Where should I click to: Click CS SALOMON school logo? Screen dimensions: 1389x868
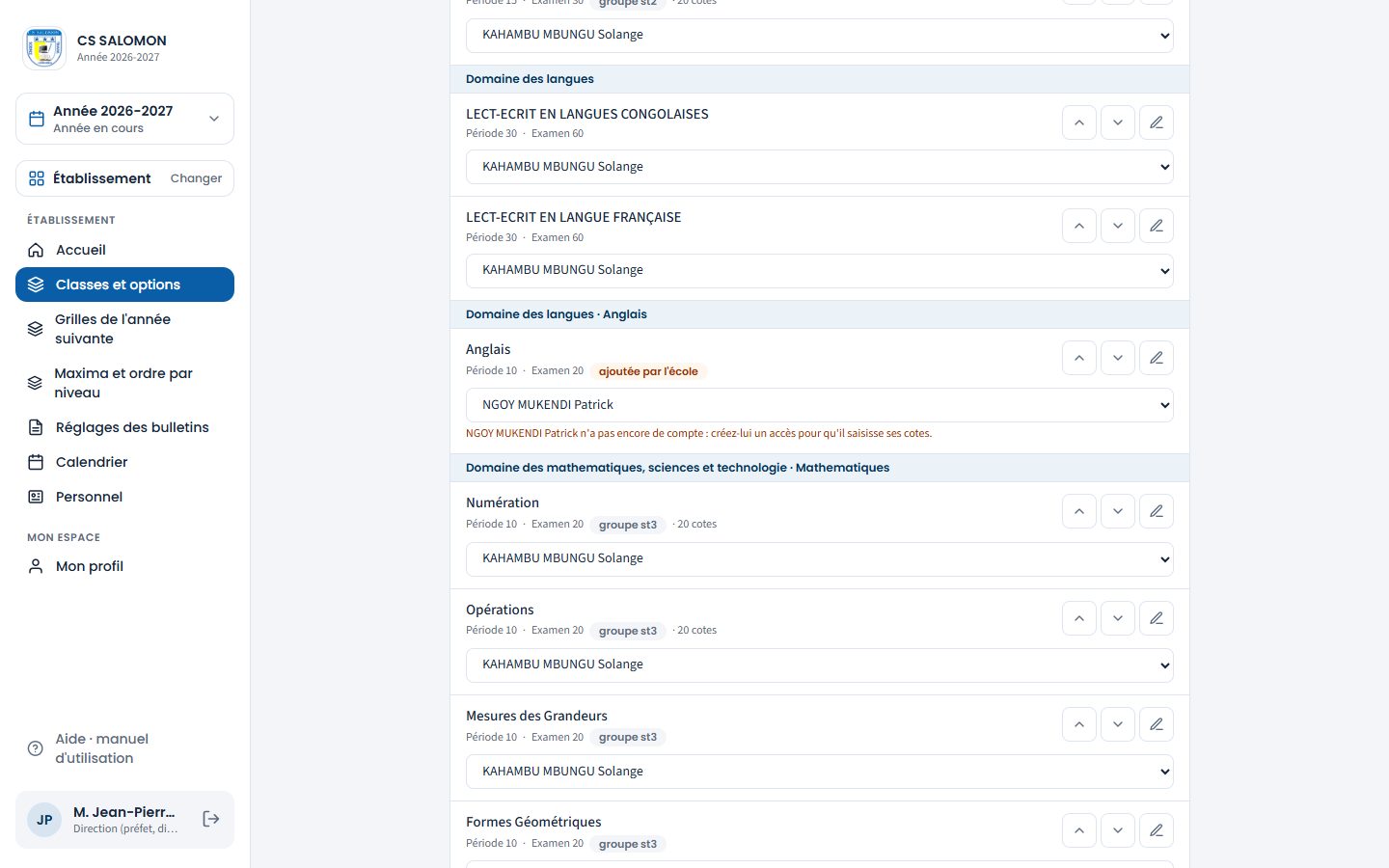(44, 48)
